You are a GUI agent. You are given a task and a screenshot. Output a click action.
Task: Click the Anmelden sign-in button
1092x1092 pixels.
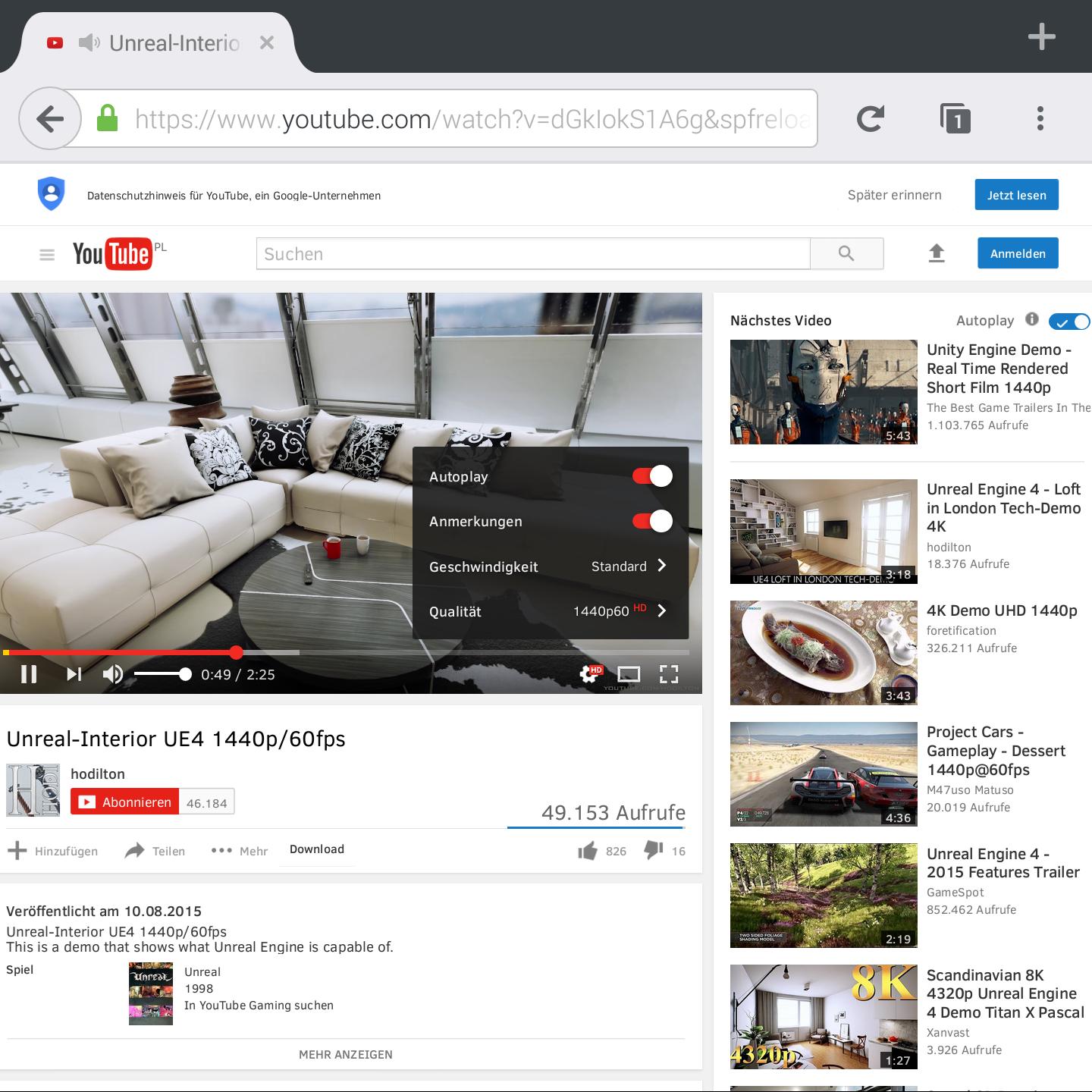(x=1018, y=253)
